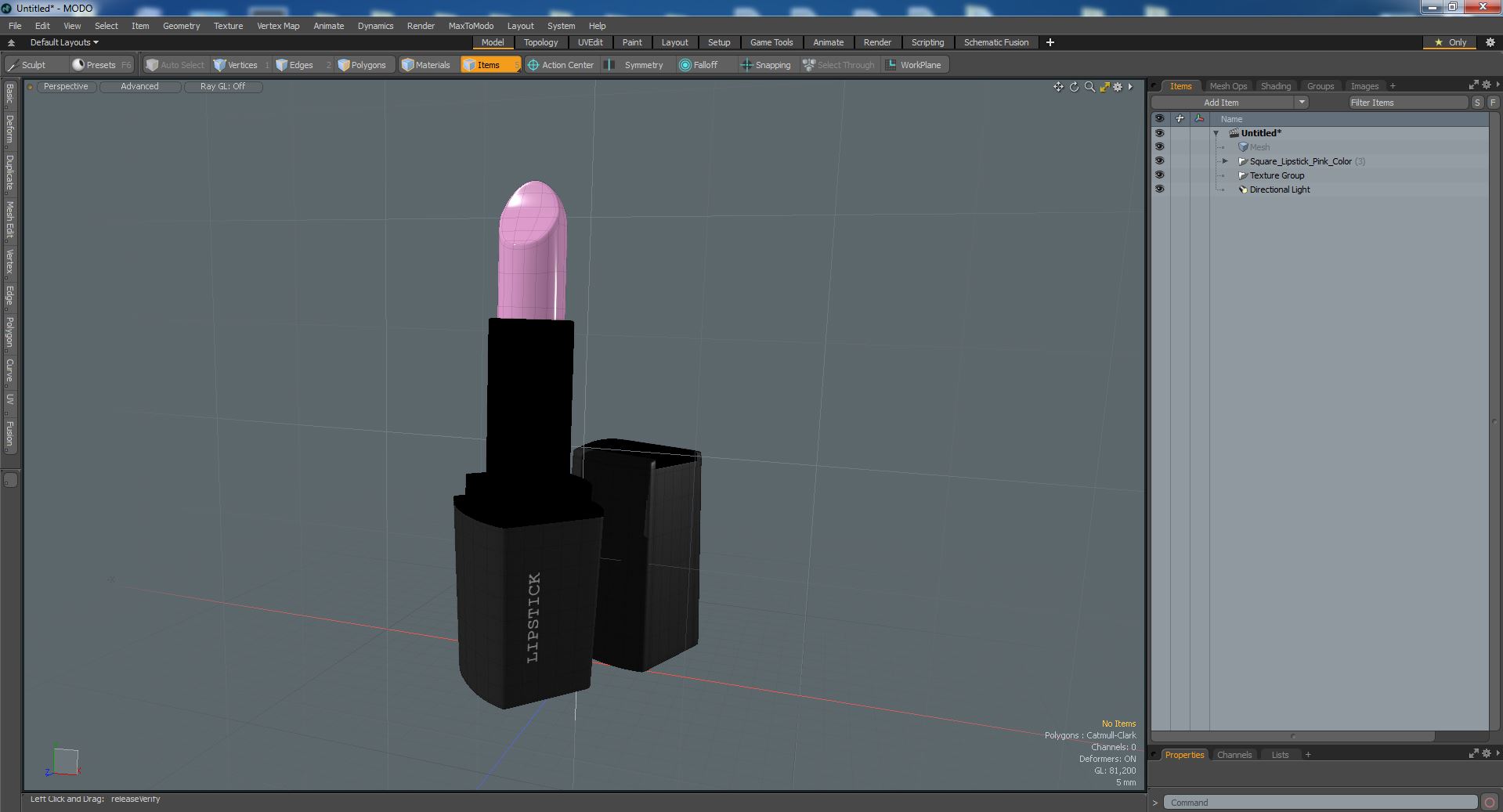Open the Advanced shading style dropdown

point(139,87)
